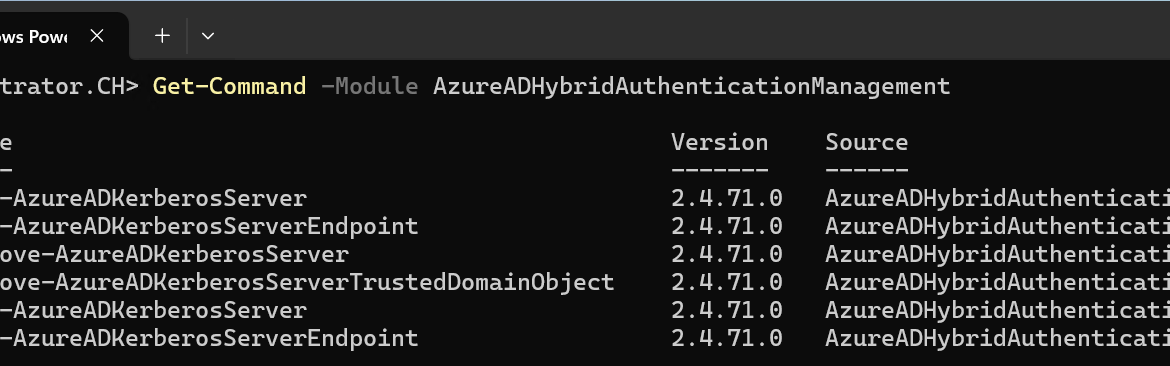This screenshot has height=366, width=1170.
Task: Click the Get-Command cmdlet text
Action: tap(229, 86)
